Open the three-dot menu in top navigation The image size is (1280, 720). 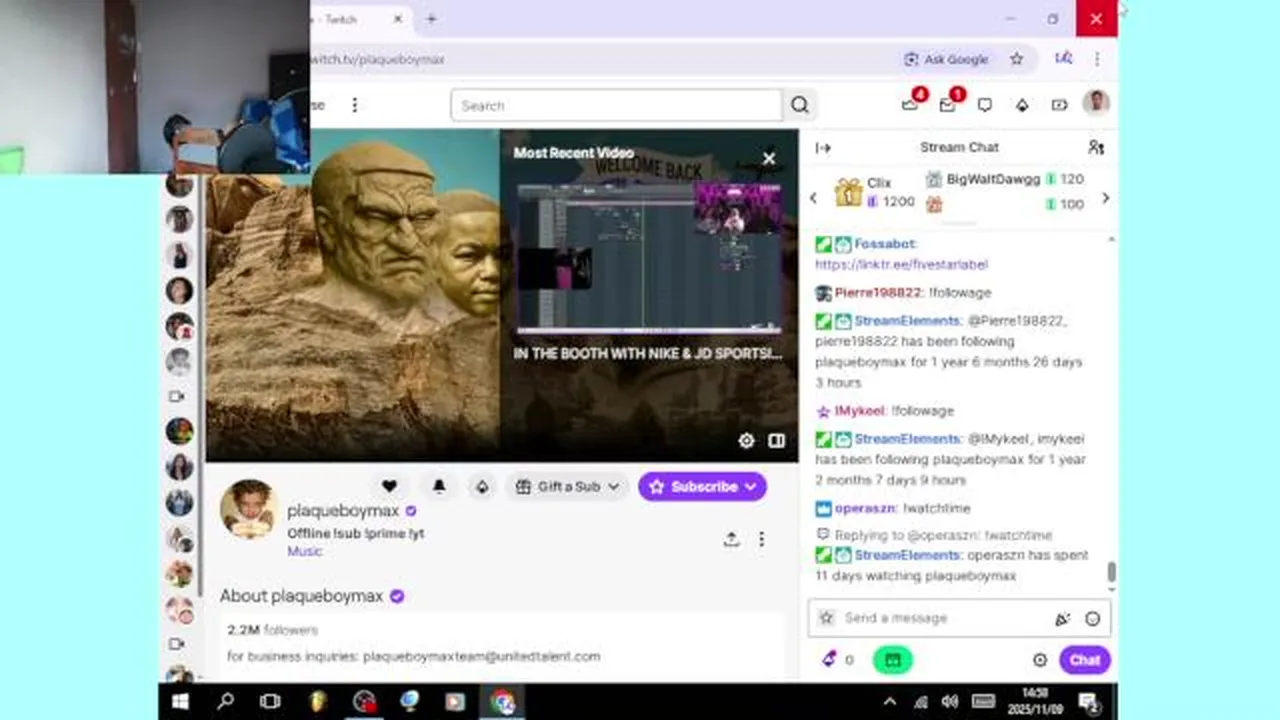tap(354, 105)
